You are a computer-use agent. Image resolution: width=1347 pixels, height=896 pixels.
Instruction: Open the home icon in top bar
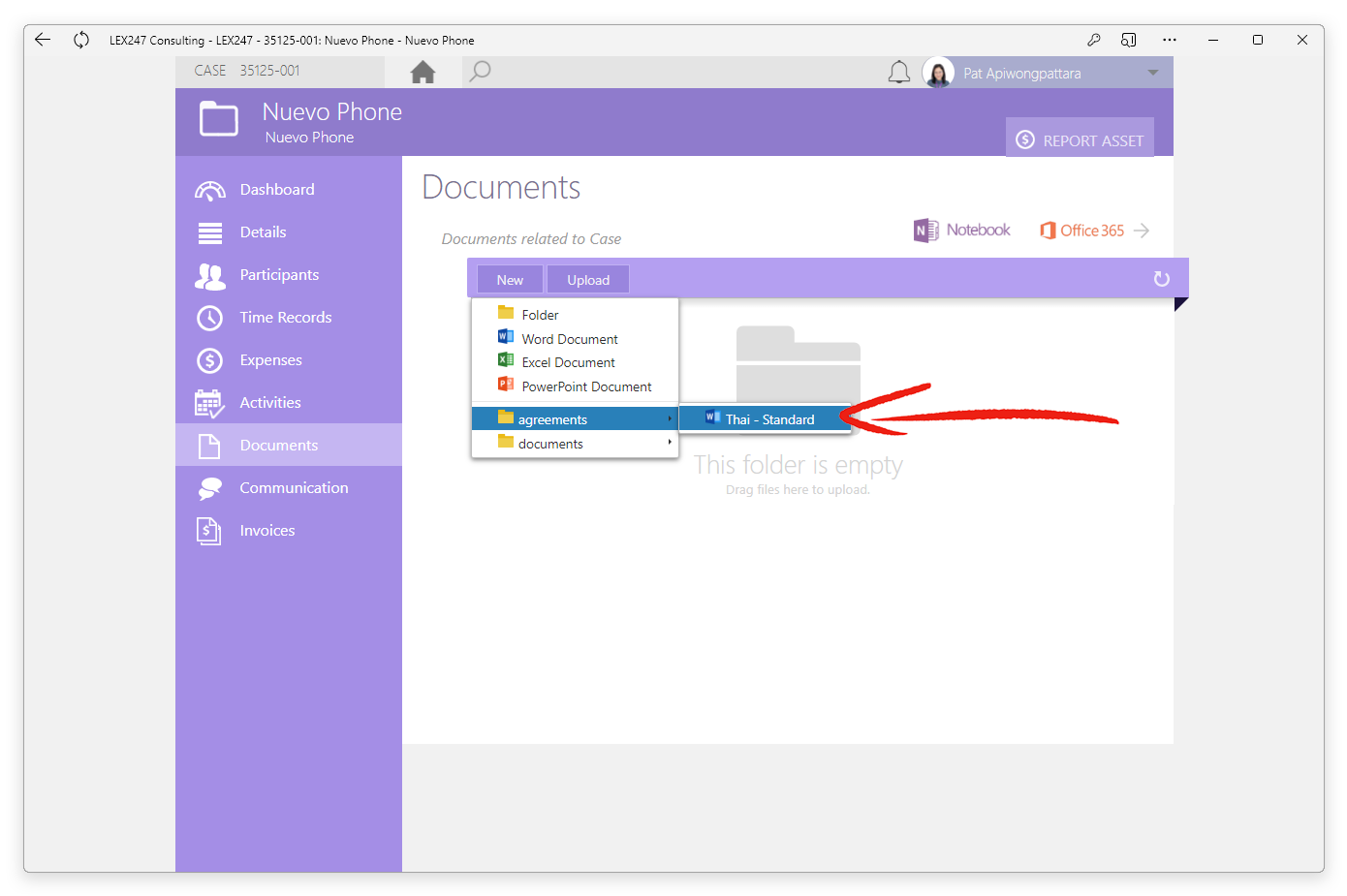click(x=423, y=73)
